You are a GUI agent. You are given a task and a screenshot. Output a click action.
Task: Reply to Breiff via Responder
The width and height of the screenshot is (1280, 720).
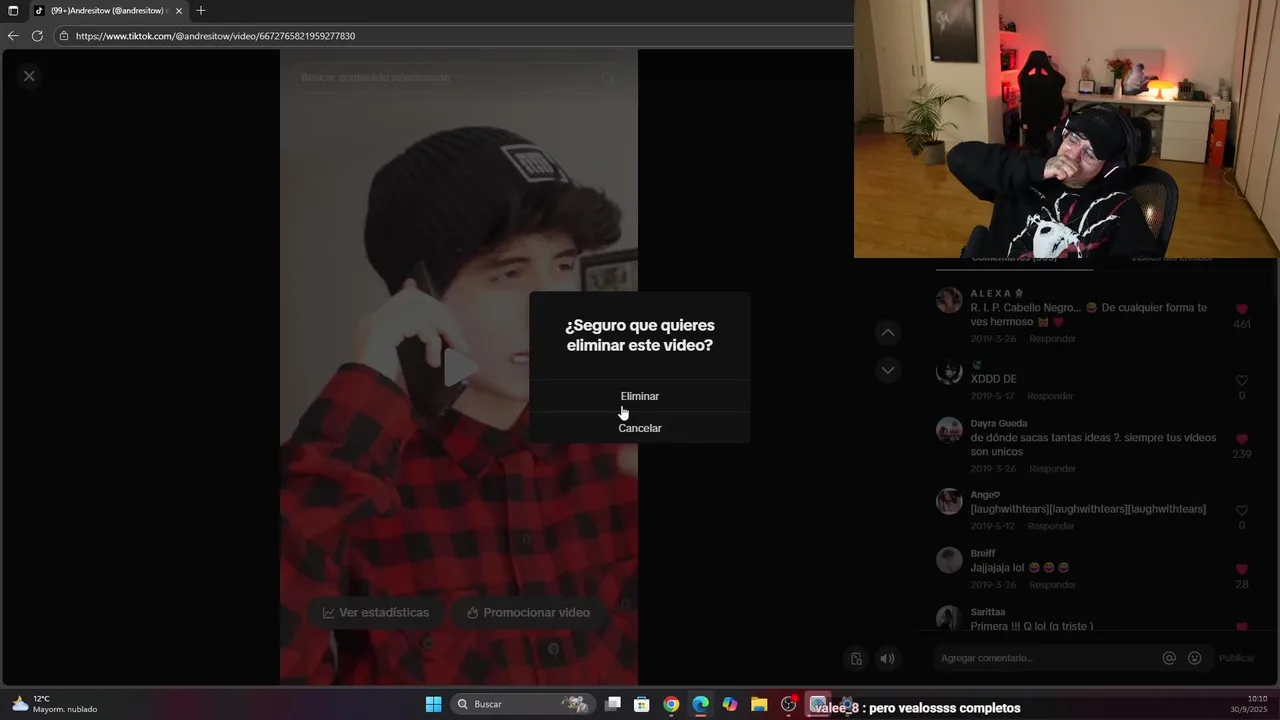[x=1052, y=585]
